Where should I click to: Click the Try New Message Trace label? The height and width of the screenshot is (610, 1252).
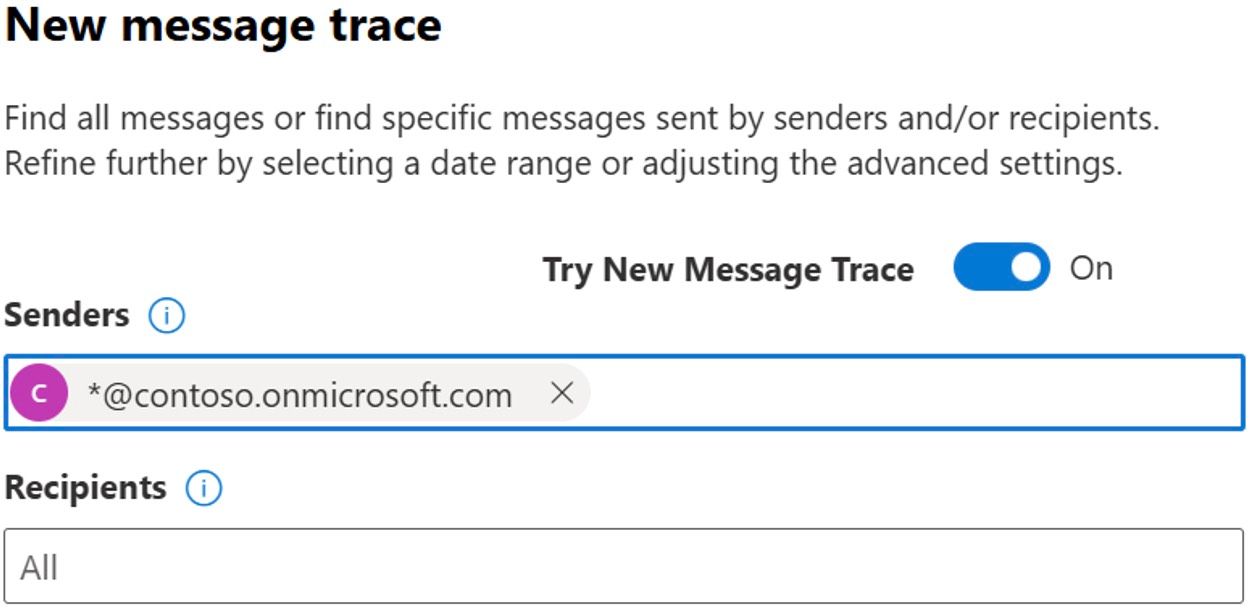728,269
